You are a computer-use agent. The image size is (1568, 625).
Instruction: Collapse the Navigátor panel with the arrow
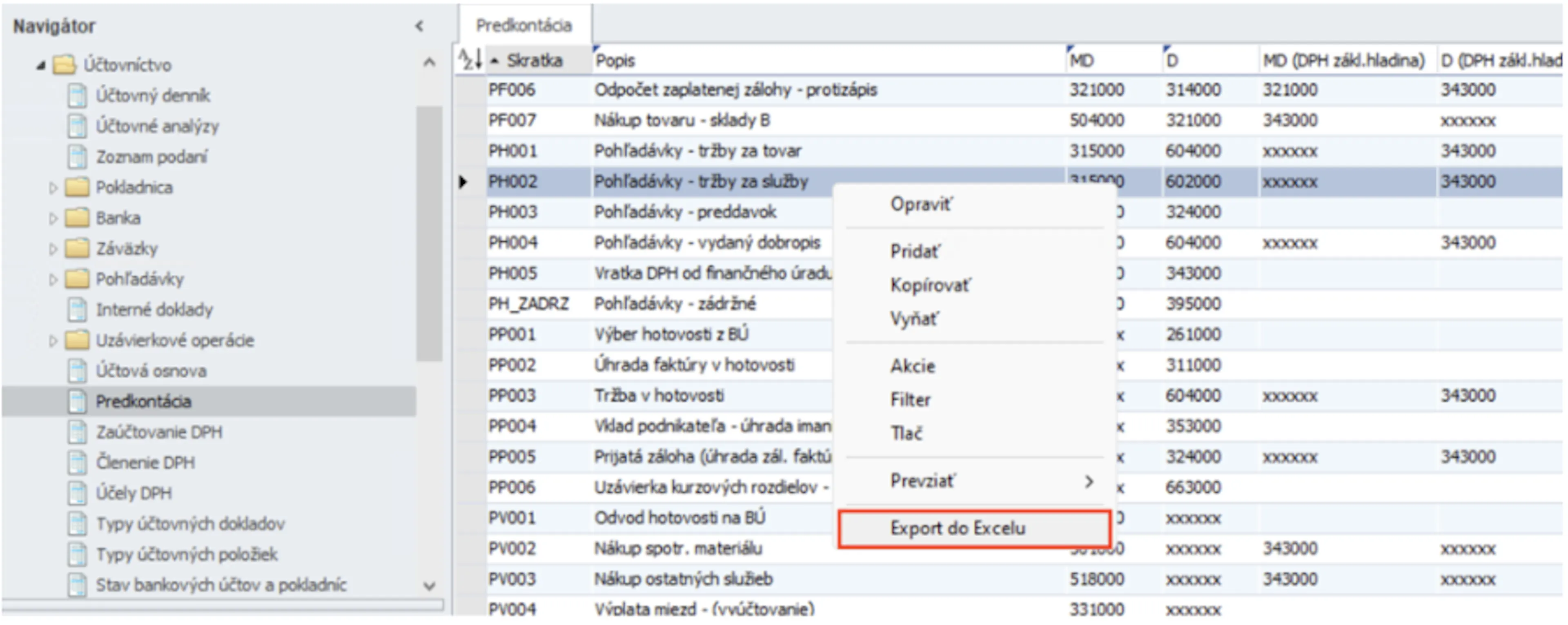pos(419,26)
